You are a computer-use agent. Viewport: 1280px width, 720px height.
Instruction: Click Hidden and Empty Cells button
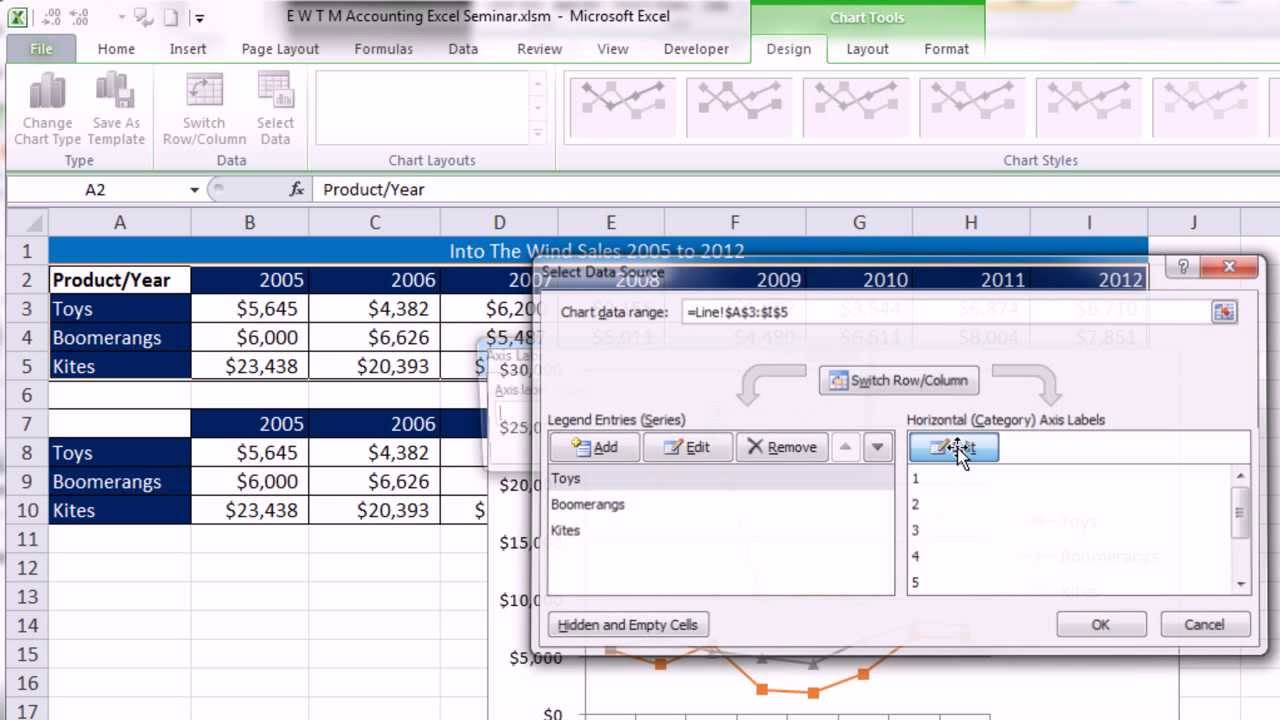[628, 625]
